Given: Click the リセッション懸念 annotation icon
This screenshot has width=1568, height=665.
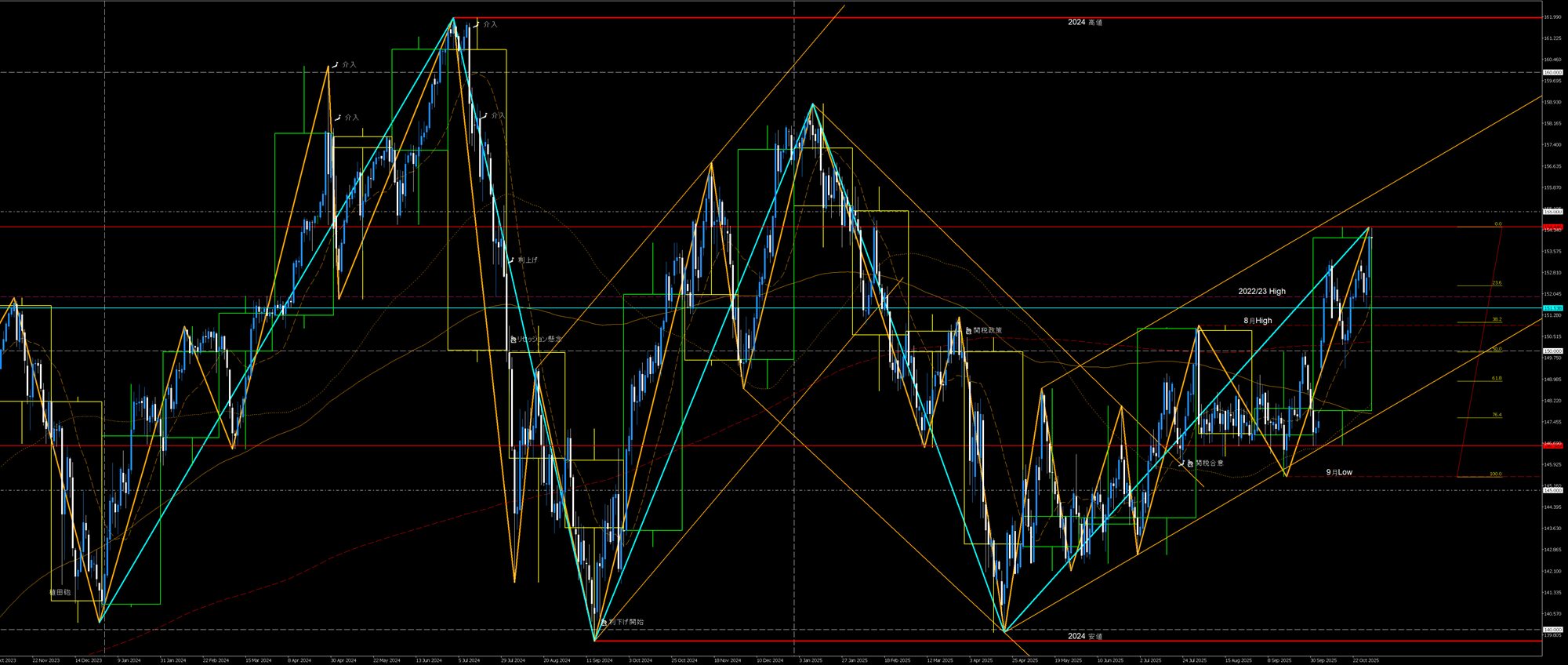Looking at the screenshot, I should (x=513, y=339).
